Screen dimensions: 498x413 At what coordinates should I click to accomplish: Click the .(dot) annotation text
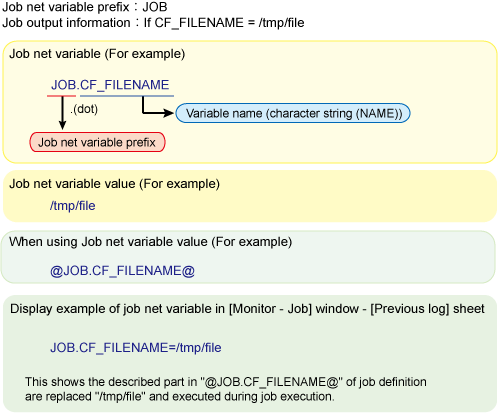[x=84, y=109]
